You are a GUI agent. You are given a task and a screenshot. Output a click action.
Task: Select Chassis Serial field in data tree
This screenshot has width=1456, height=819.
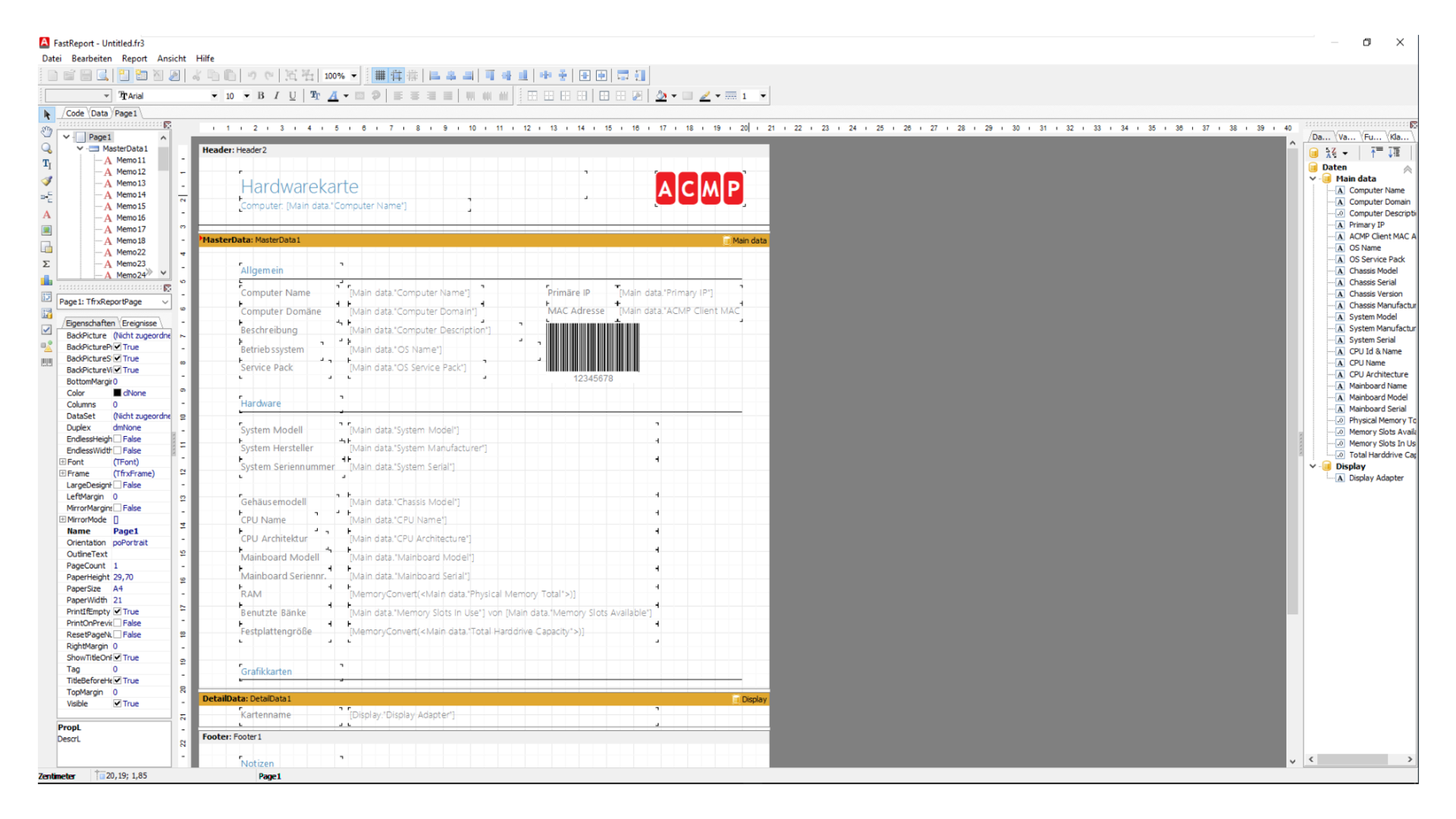pyautogui.click(x=1372, y=282)
